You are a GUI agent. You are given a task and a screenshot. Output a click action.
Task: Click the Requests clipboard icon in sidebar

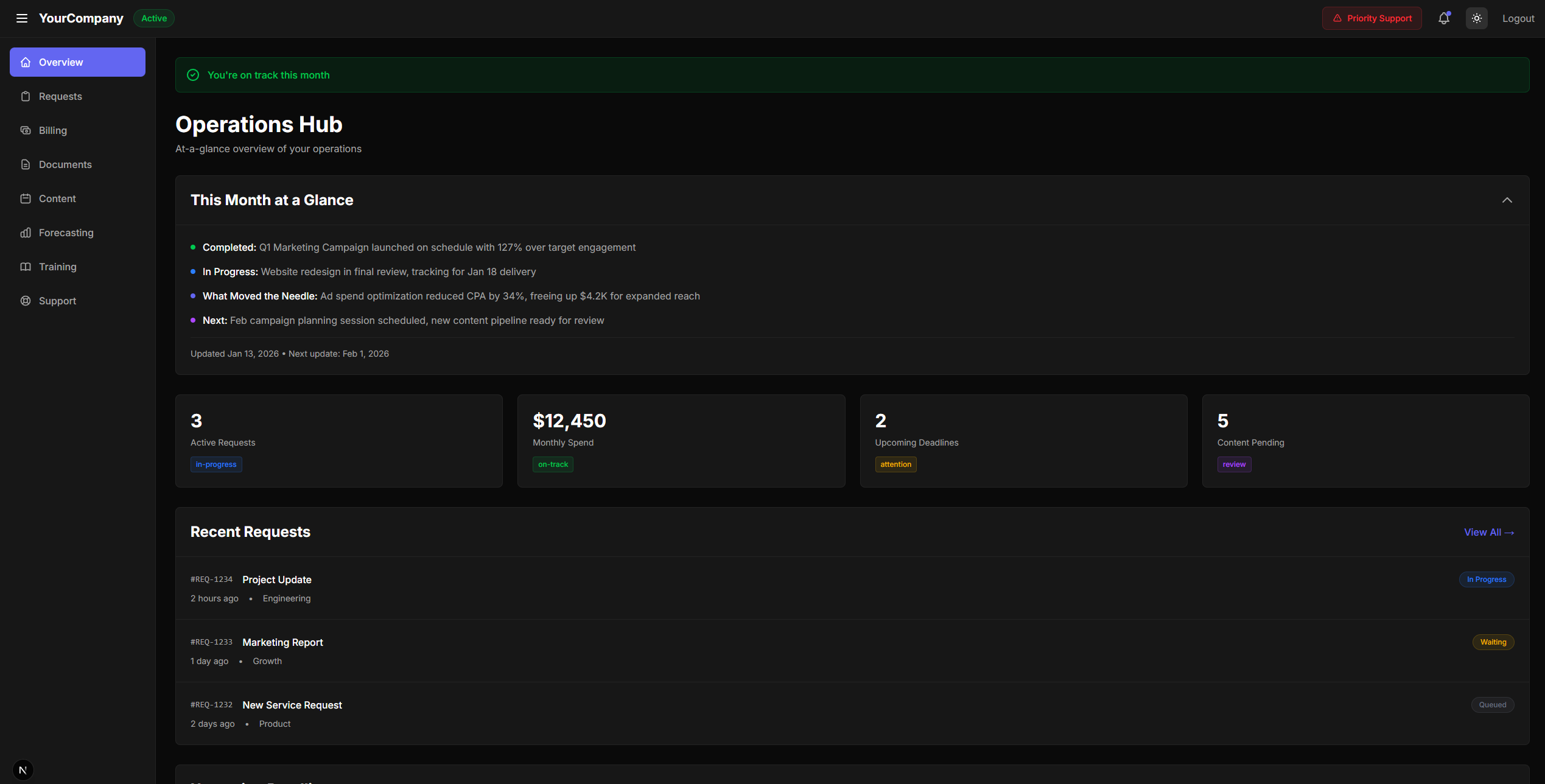26,96
